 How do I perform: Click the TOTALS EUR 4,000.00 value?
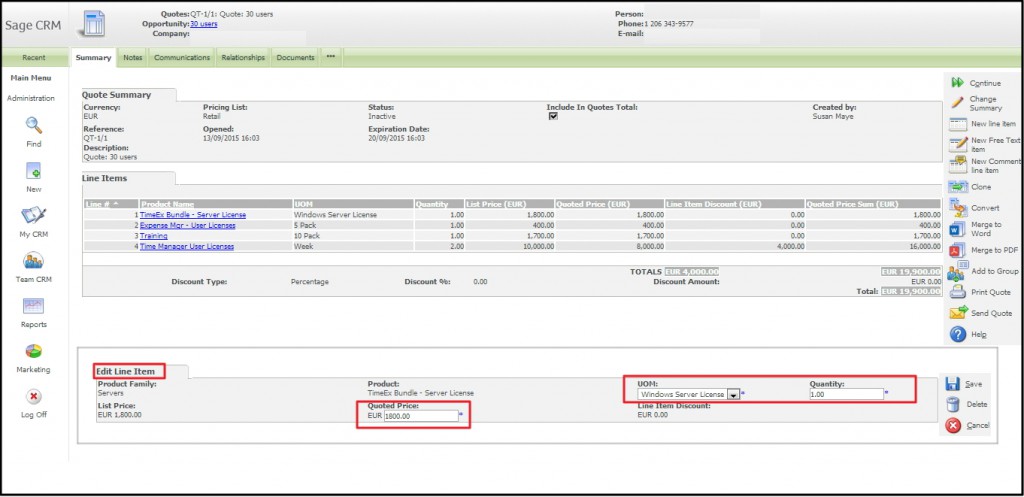pyautogui.click(x=692, y=271)
